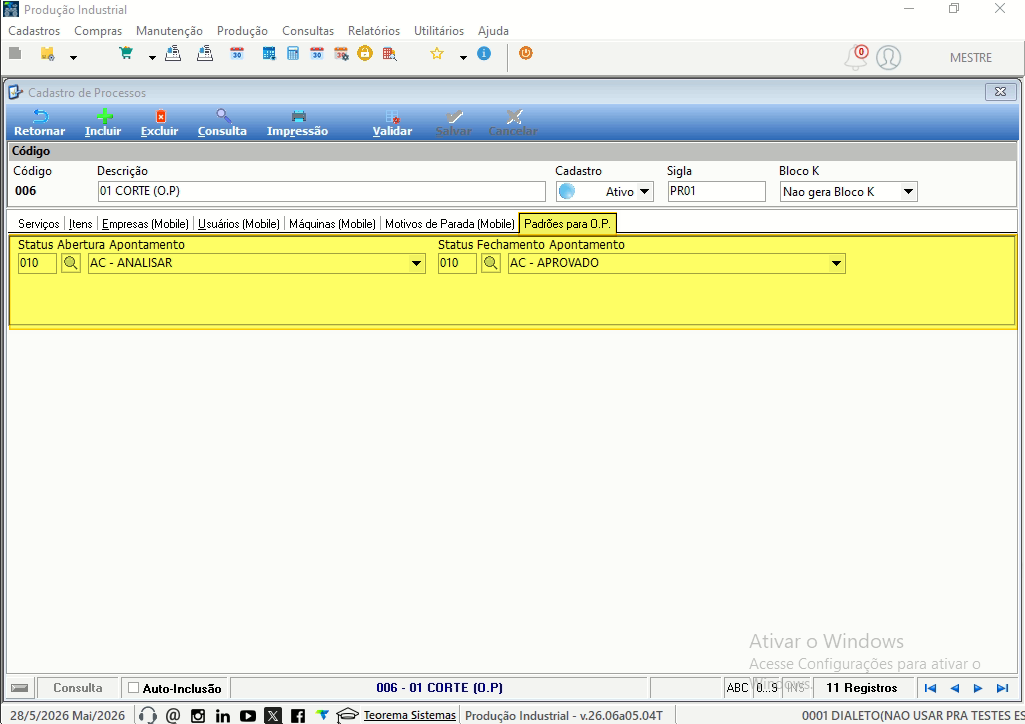Viewport: 1025px width, 724px height.
Task: Click the user profile avatar icon
Action: tap(888, 58)
